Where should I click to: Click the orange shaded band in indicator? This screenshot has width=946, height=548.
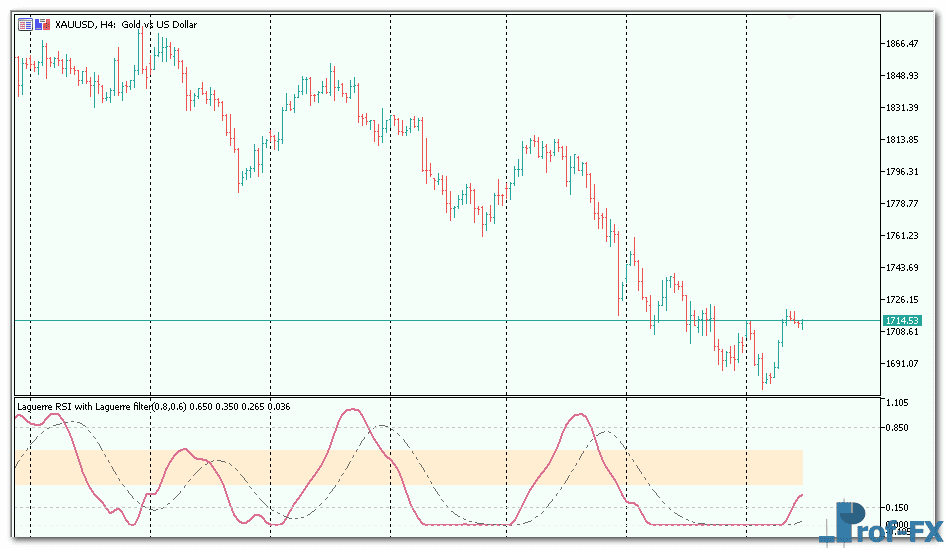[400, 467]
